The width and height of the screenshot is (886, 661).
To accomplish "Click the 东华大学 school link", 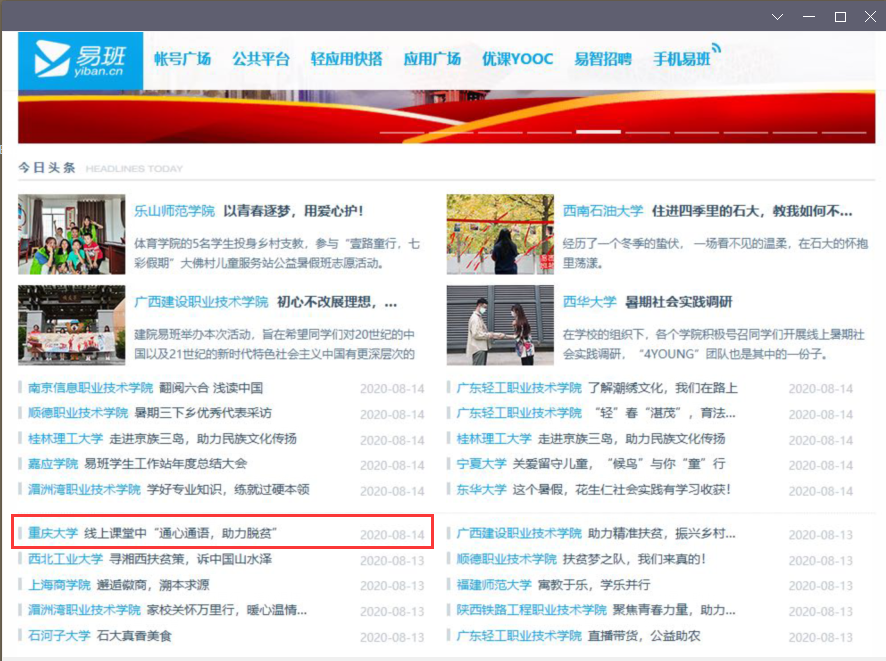I will tap(481, 489).
